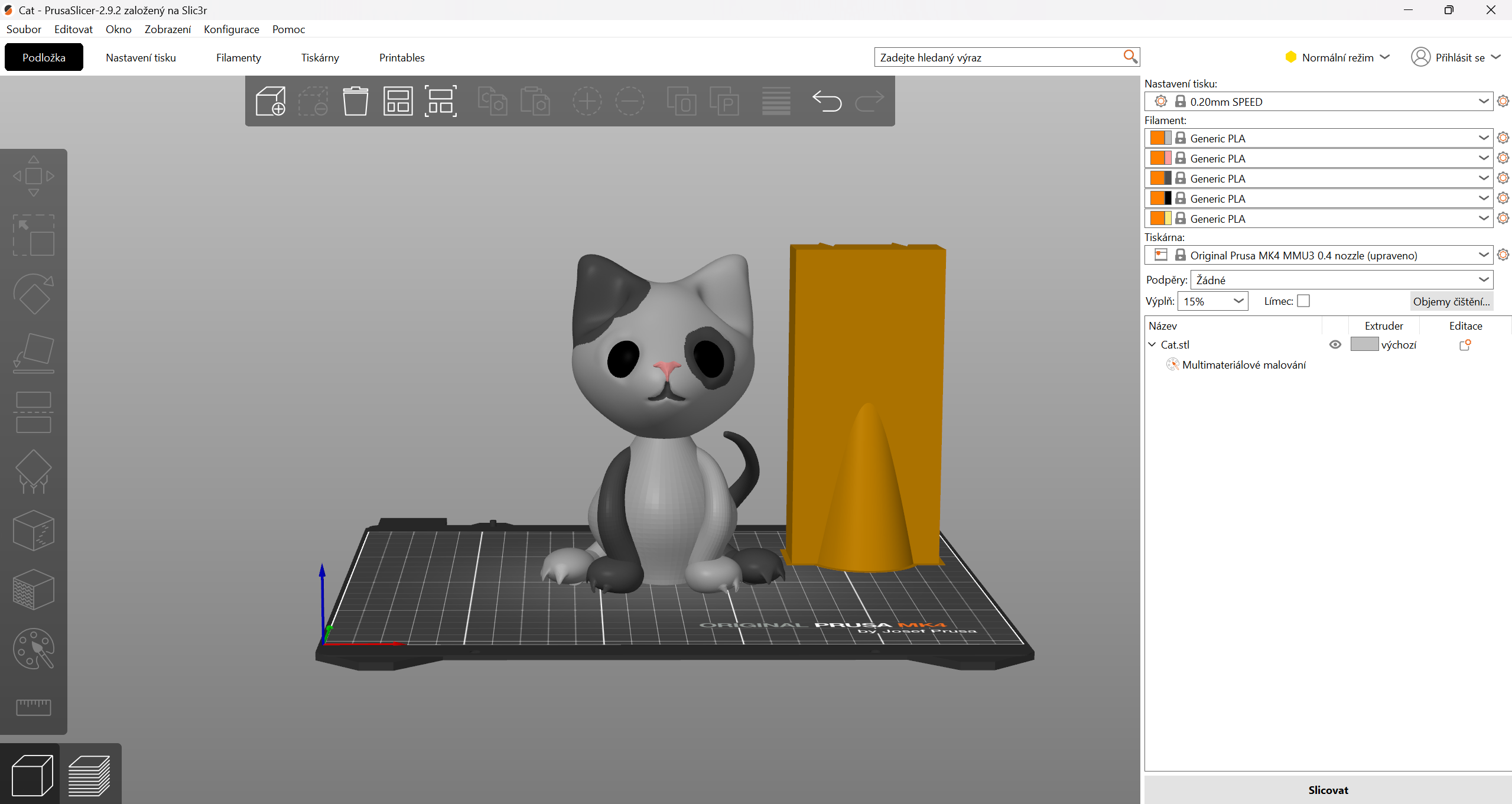The height and width of the screenshot is (804, 1512).
Task: Open the 15% infill dropdown
Action: coord(1212,301)
